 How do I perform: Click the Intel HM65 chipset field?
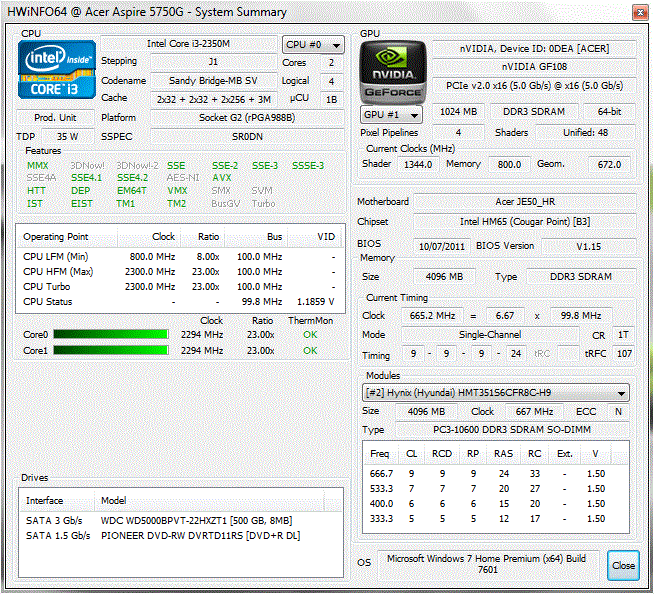pos(525,221)
